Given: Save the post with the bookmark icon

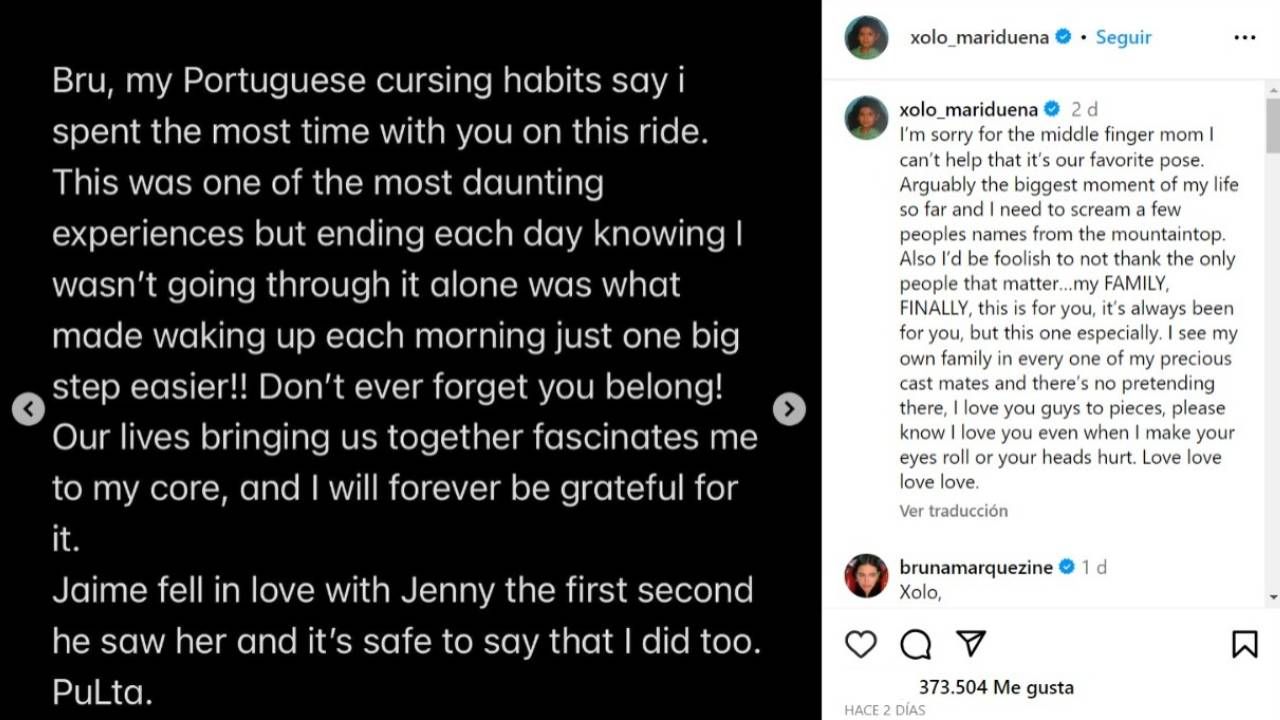Looking at the screenshot, I should [1244, 644].
